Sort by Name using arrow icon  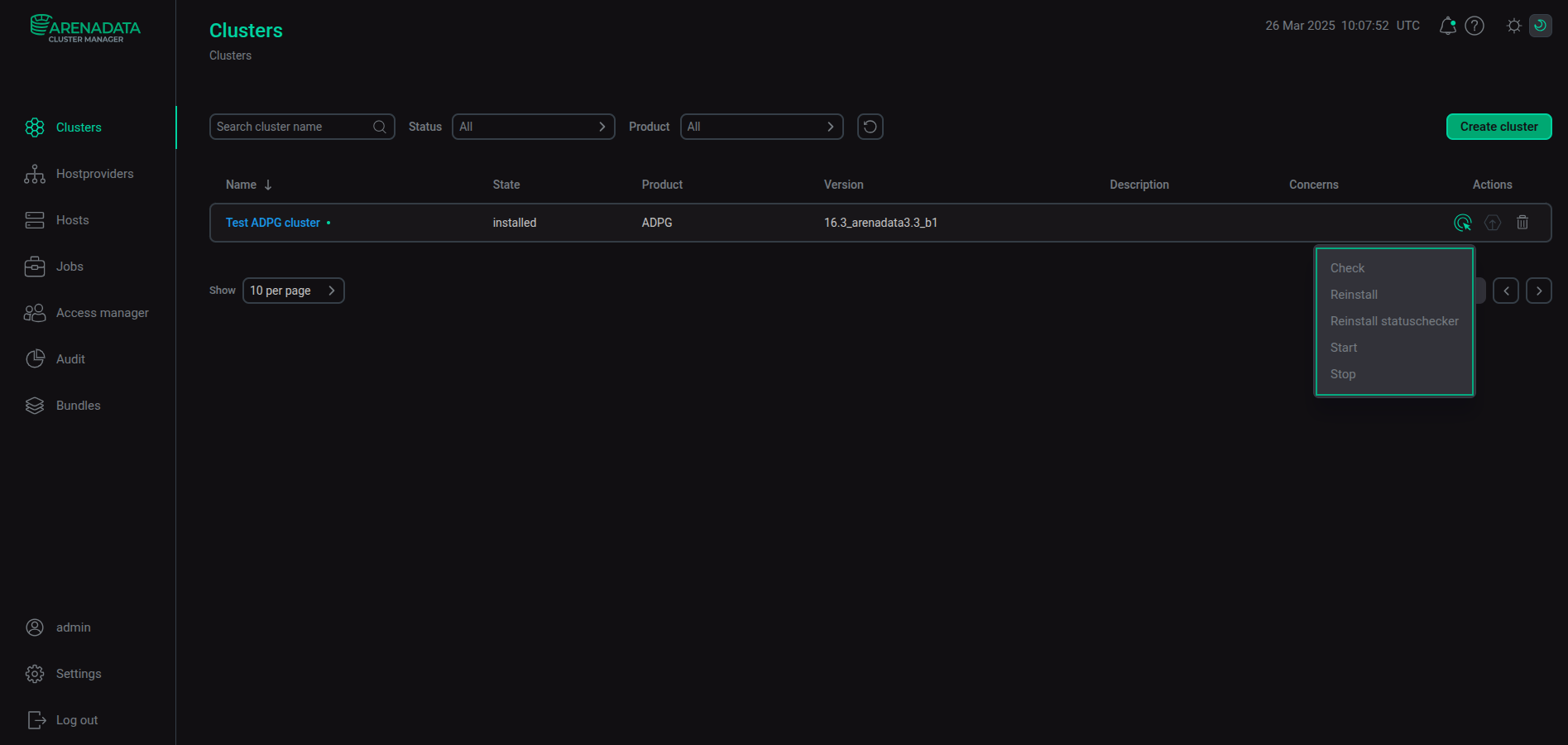(x=268, y=185)
